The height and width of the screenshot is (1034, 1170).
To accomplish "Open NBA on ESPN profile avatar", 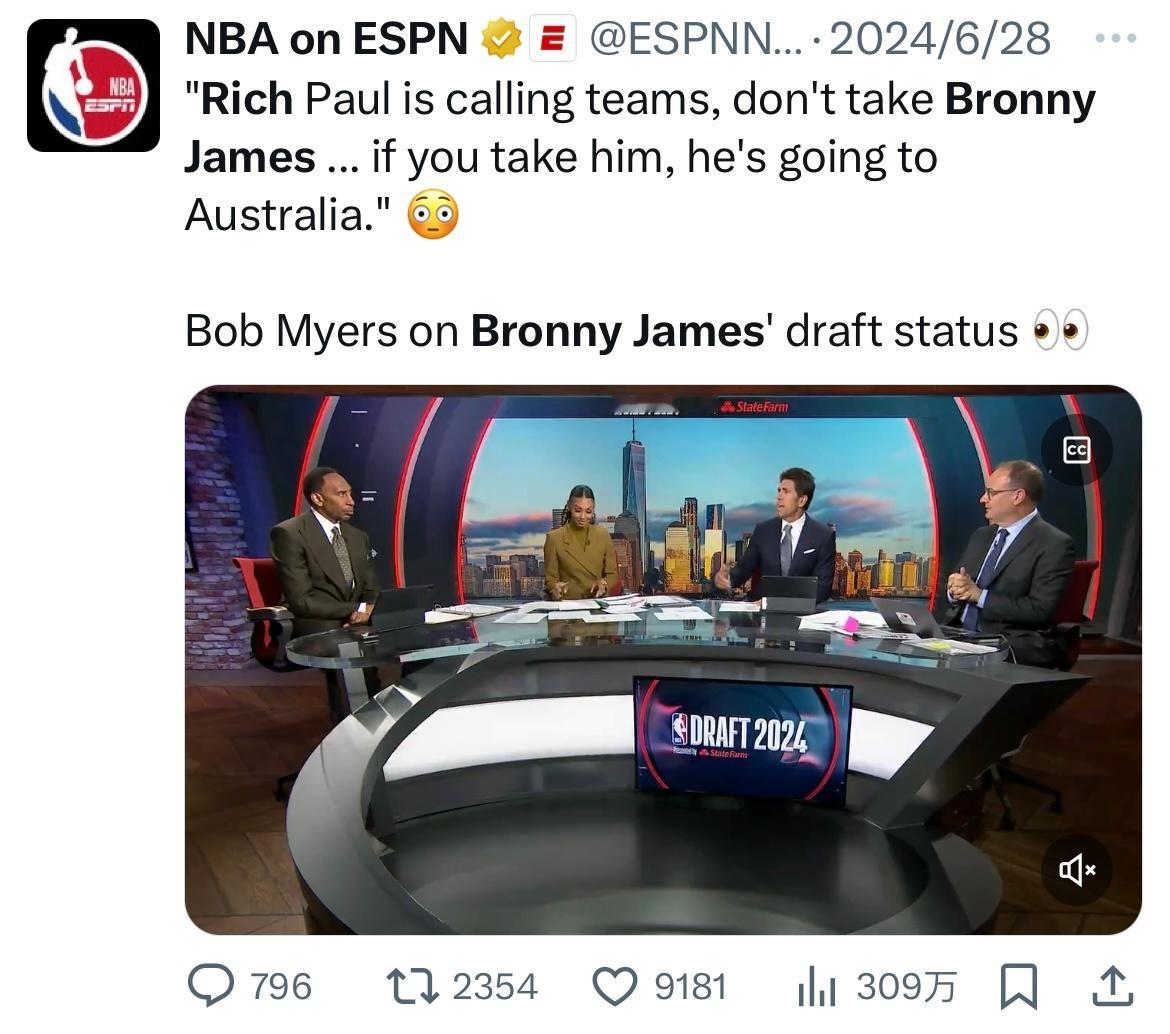I will point(93,86).
